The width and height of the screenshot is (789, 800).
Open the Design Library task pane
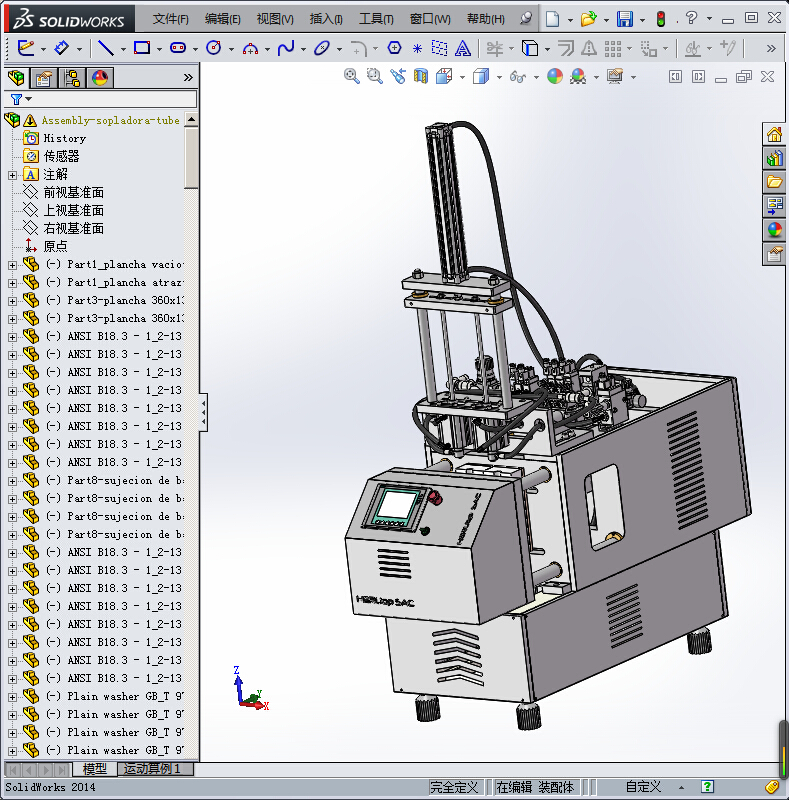tap(774, 158)
